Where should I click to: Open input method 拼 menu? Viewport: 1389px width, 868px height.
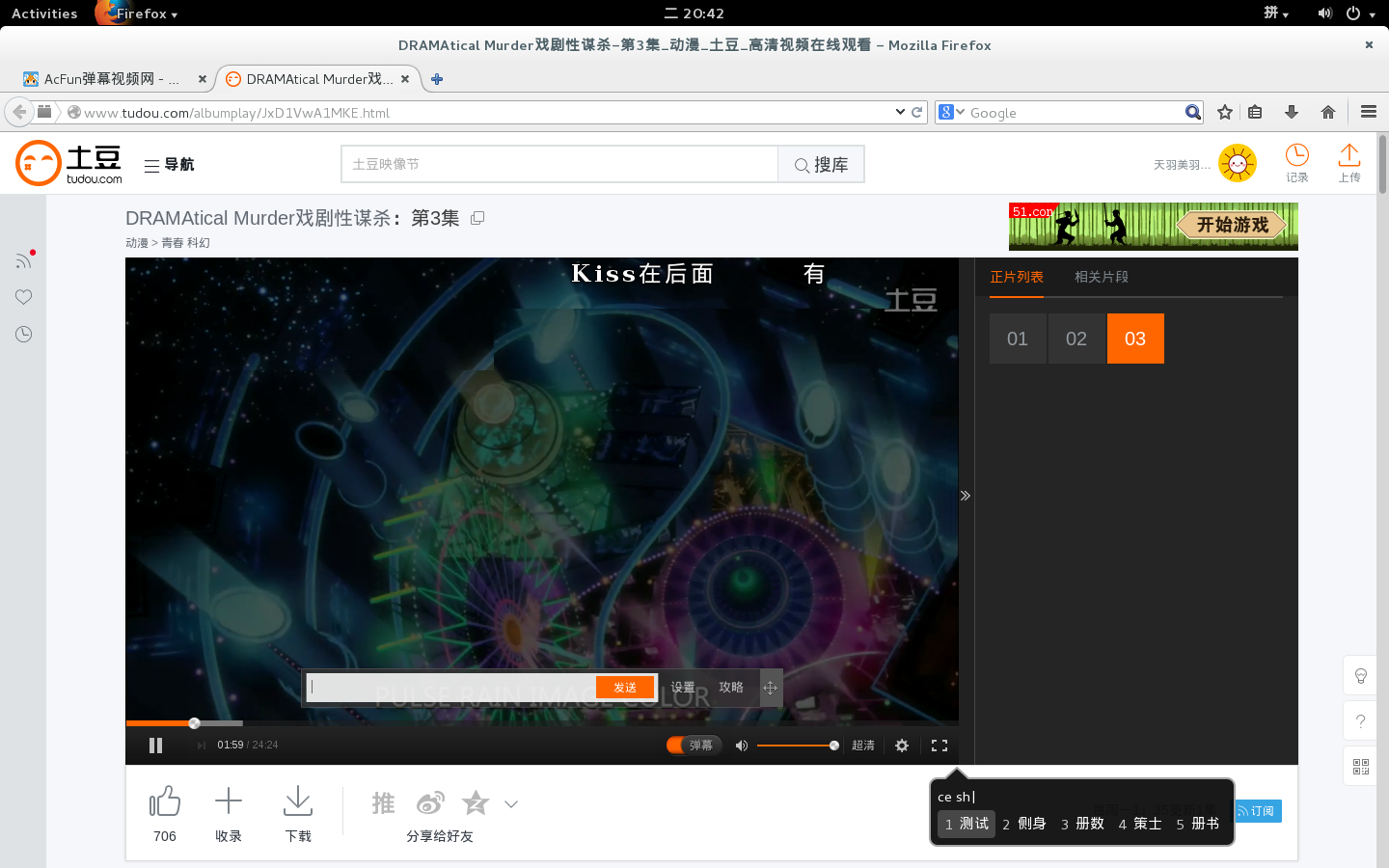click(x=1276, y=14)
